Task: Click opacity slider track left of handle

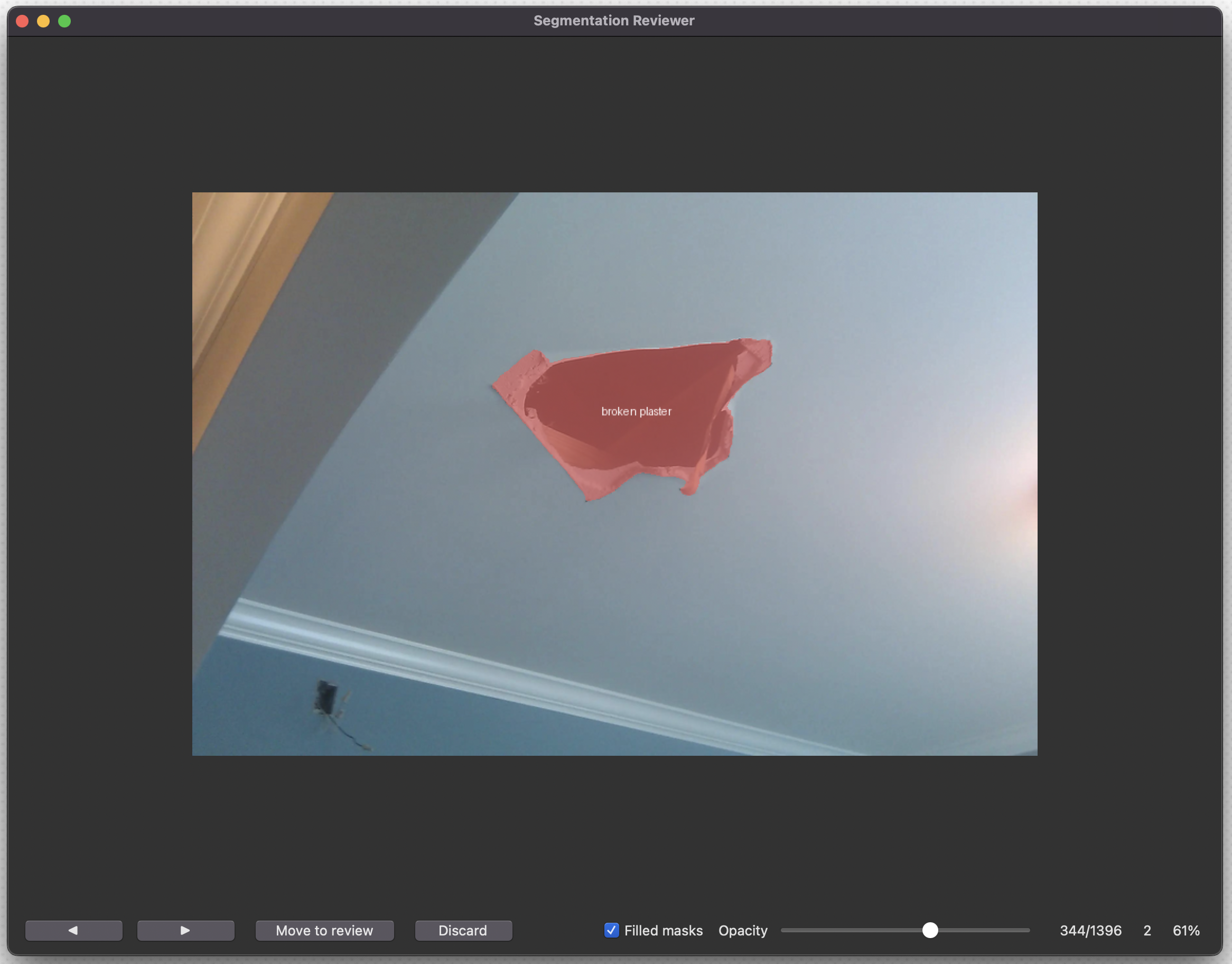Action: (x=846, y=930)
